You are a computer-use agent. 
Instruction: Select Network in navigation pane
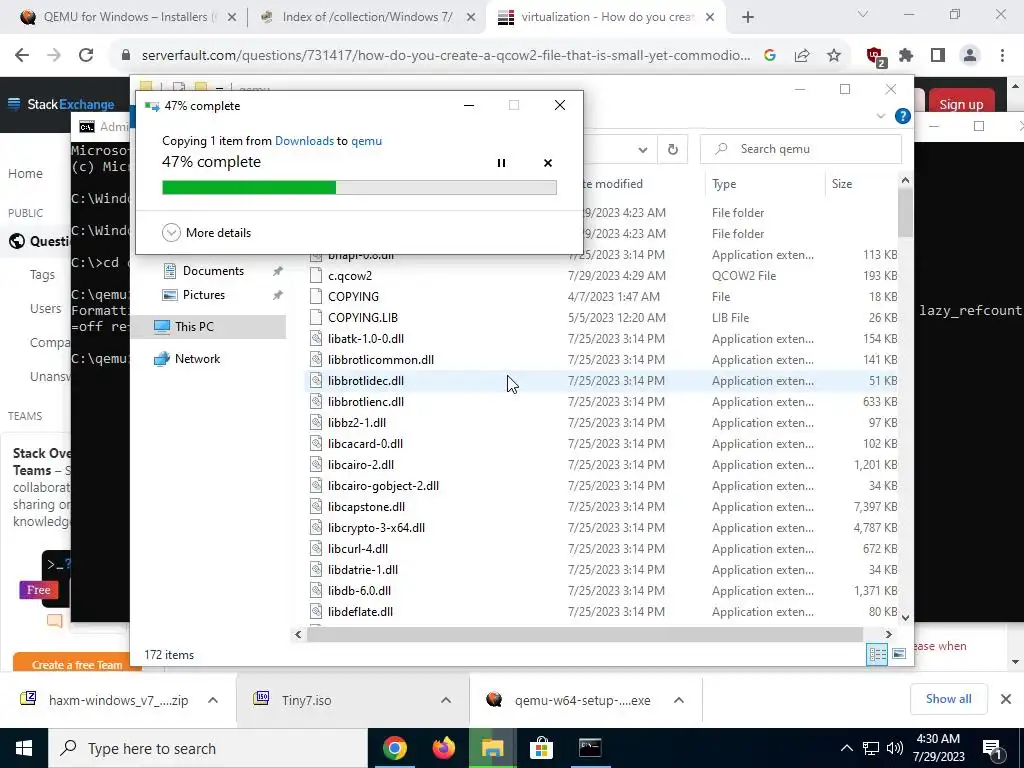(x=197, y=359)
